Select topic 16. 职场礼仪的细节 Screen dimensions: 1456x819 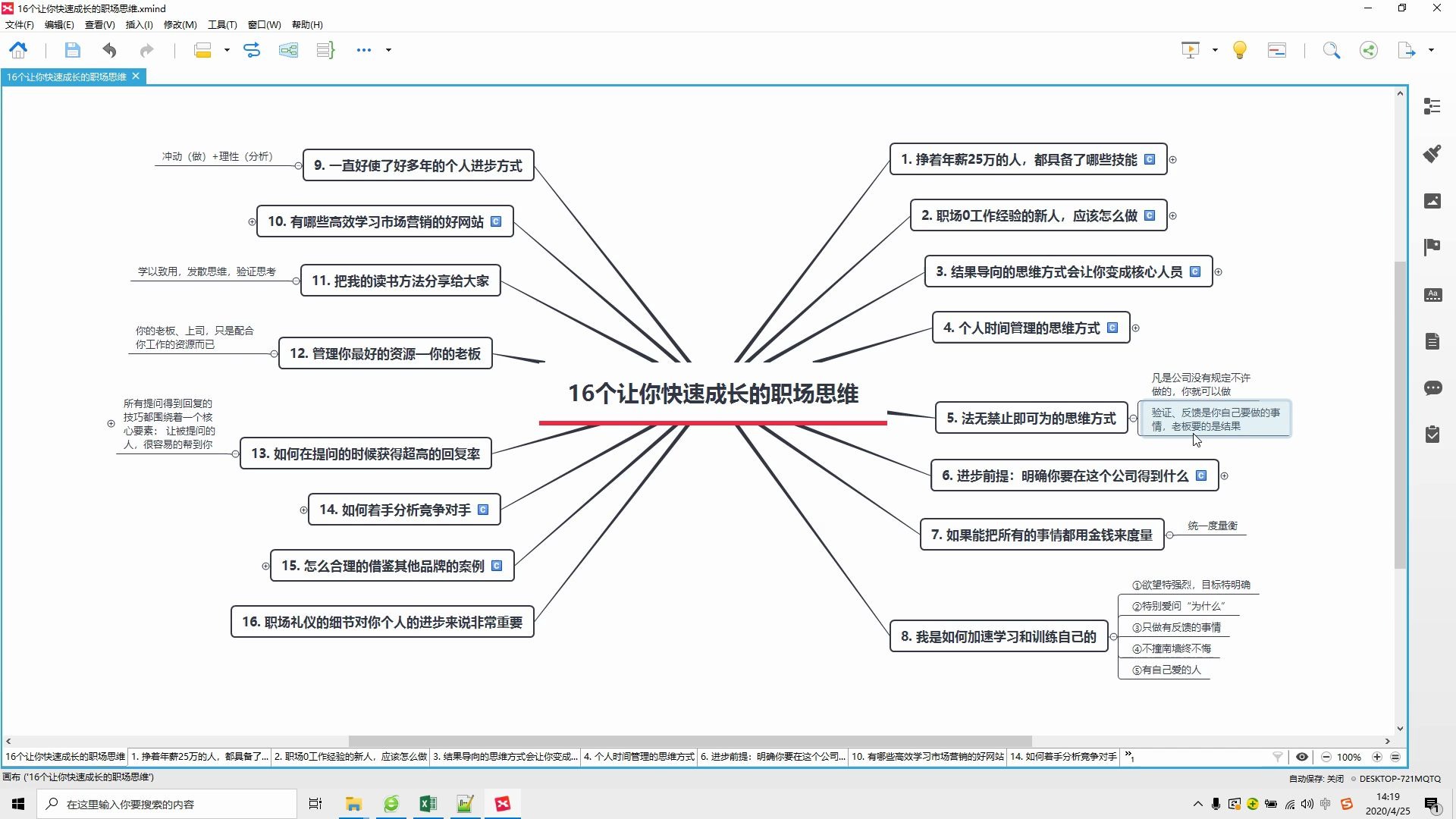pos(382,623)
